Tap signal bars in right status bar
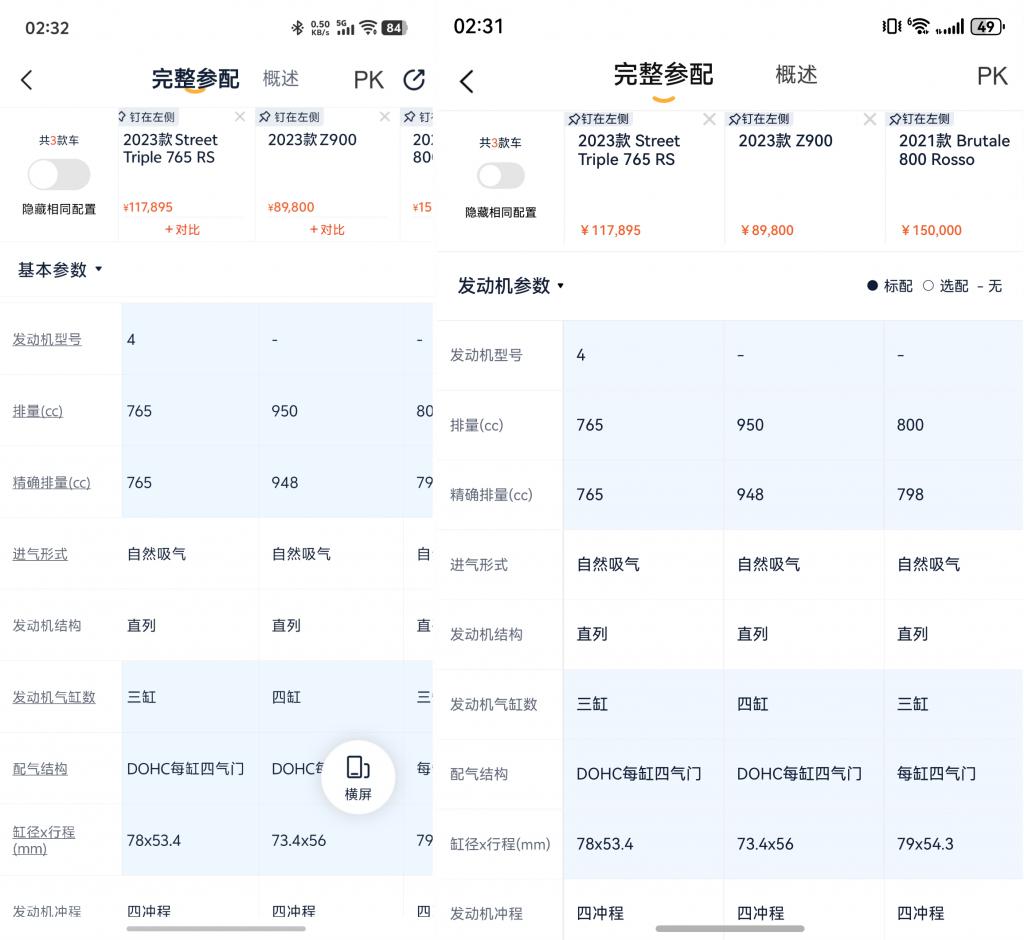Image resolution: width=1024 pixels, height=940 pixels. click(x=950, y=27)
